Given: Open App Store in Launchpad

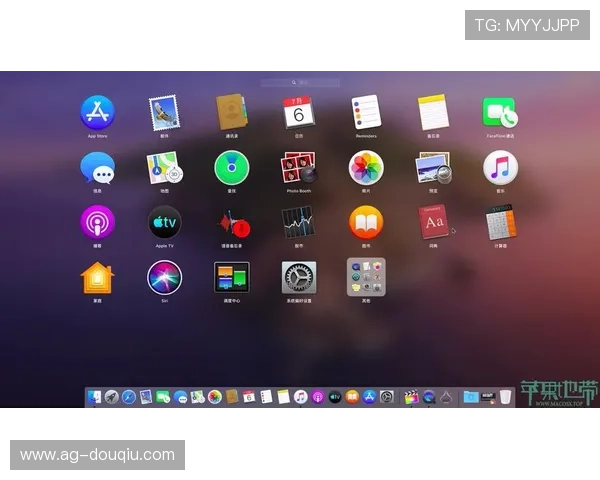Looking at the screenshot, I should tap(97, 112).
